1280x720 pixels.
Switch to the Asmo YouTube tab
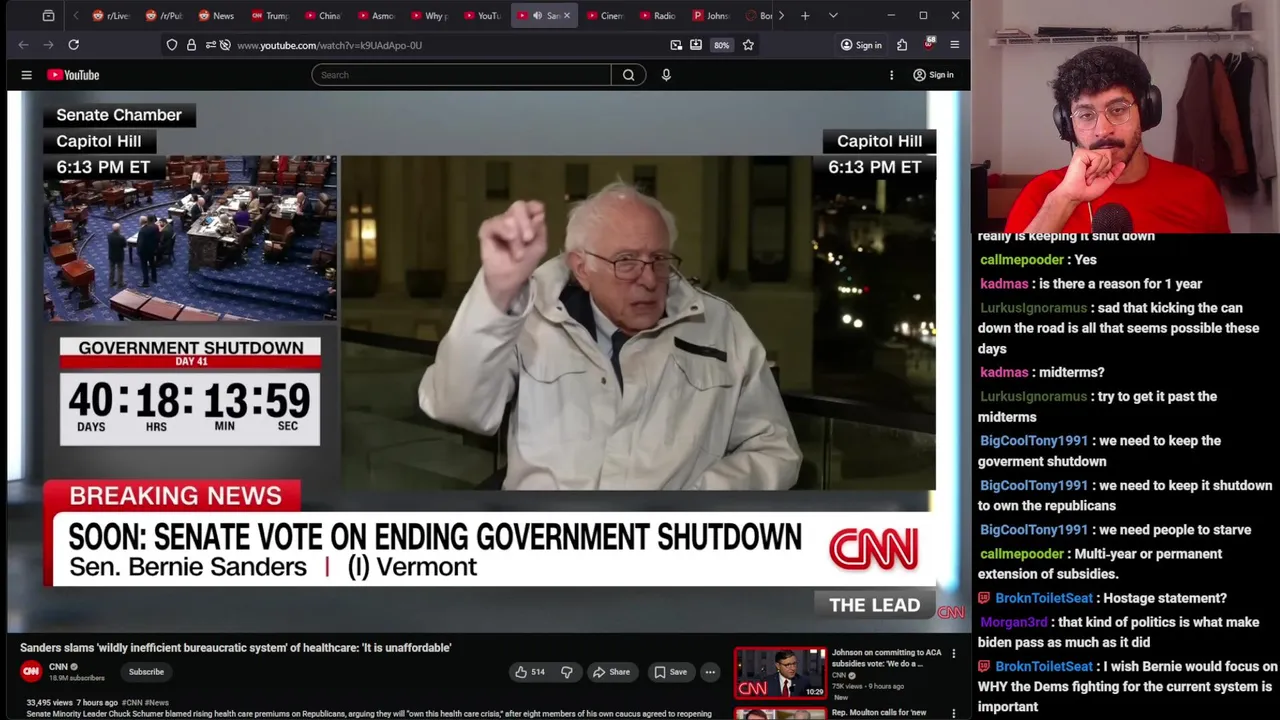[x=376, y=16]
